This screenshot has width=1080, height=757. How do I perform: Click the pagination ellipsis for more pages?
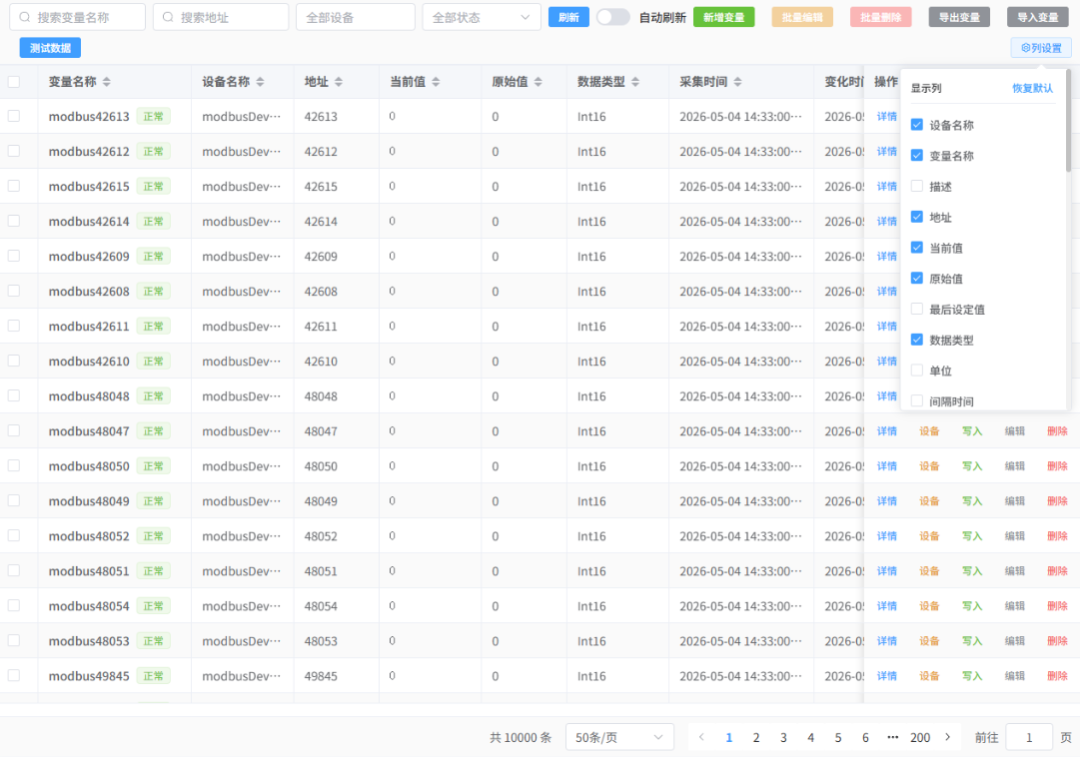(893, 737)
